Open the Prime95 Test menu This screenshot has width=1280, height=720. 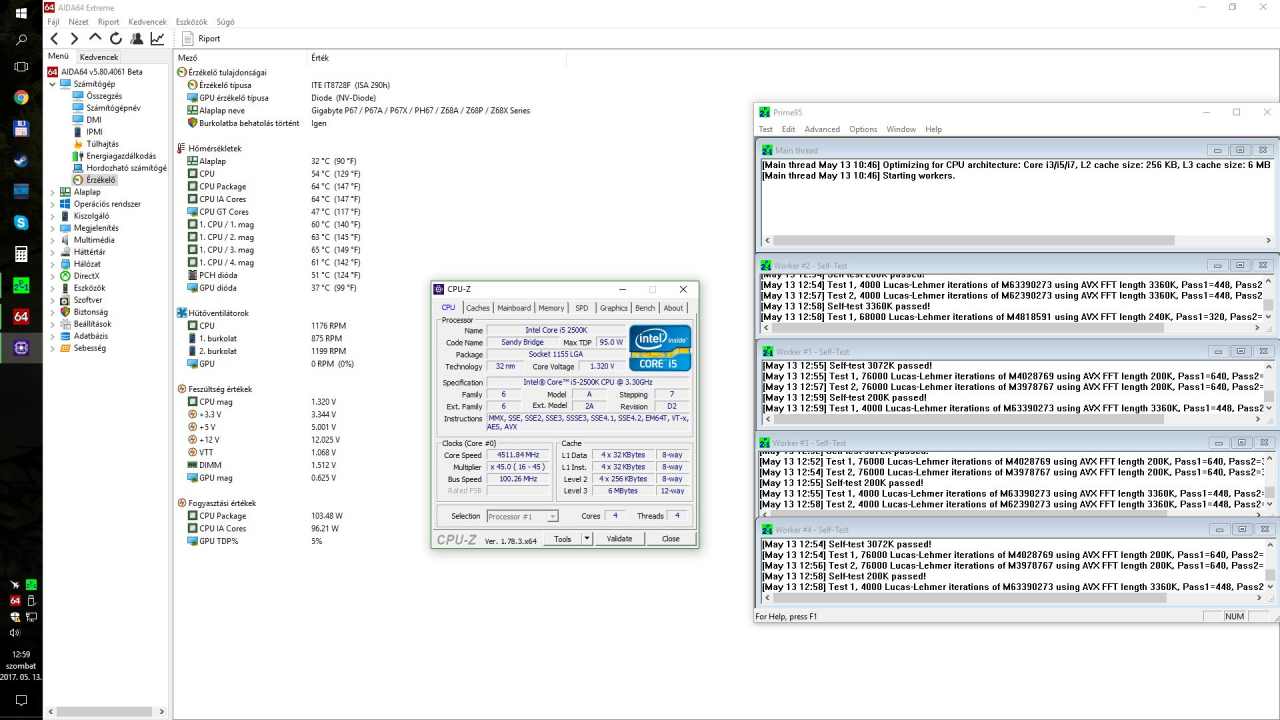[766, 129]
